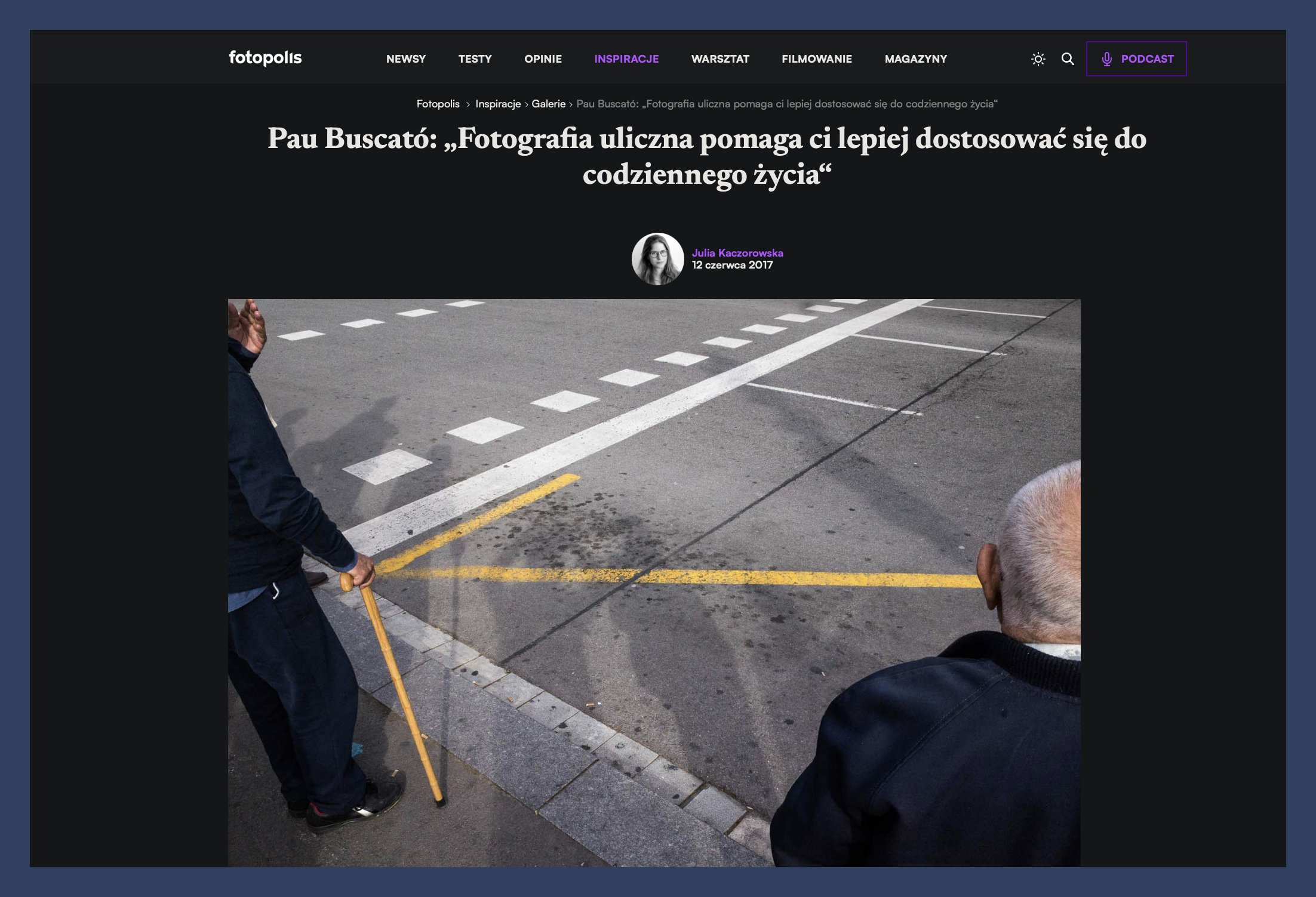Open the INSPIRACJE category highlighted in purple

[x=626, y=58]
